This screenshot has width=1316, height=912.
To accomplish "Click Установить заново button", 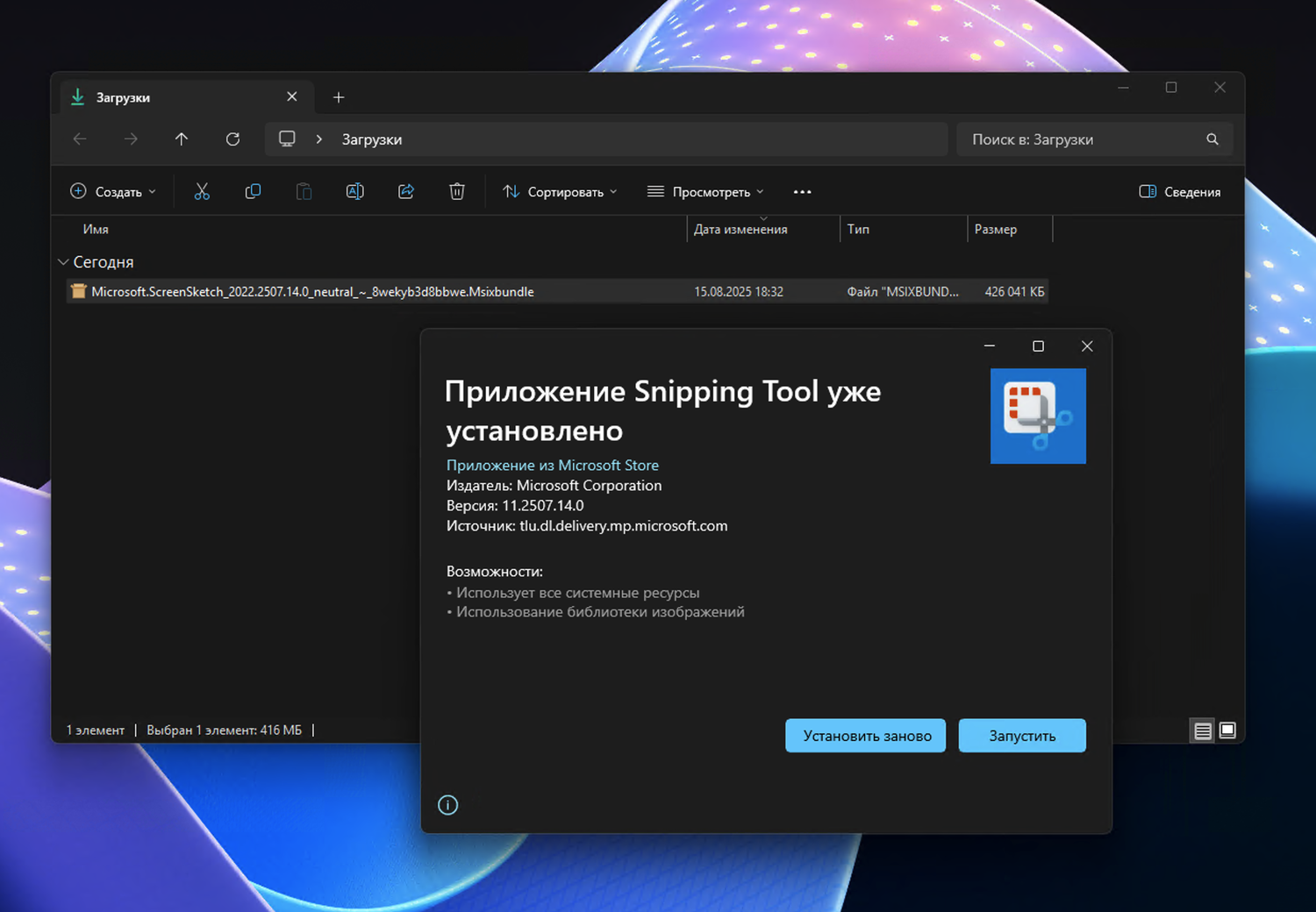I will tap(865, 736).
